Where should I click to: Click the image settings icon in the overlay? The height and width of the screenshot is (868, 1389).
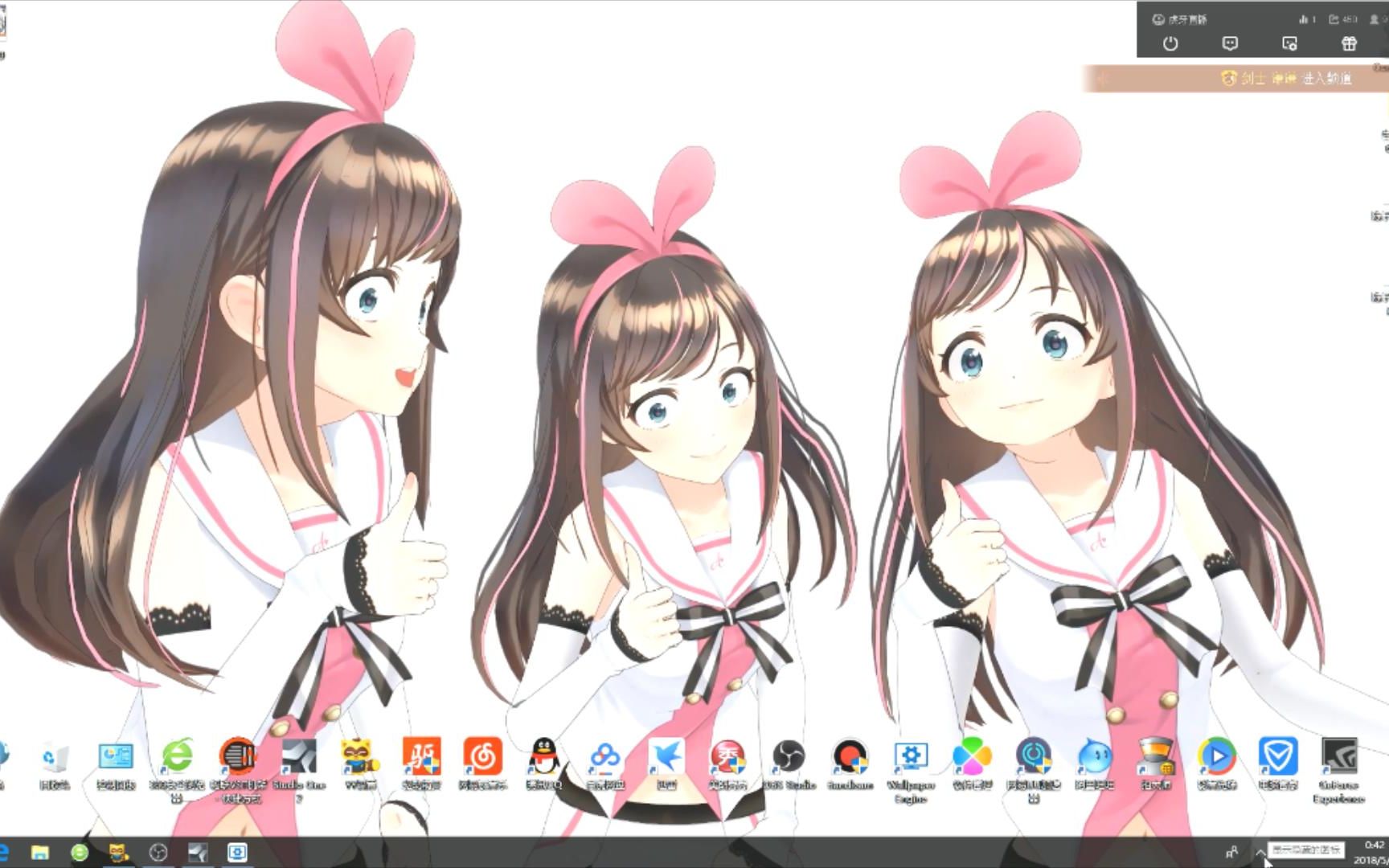1289,43
